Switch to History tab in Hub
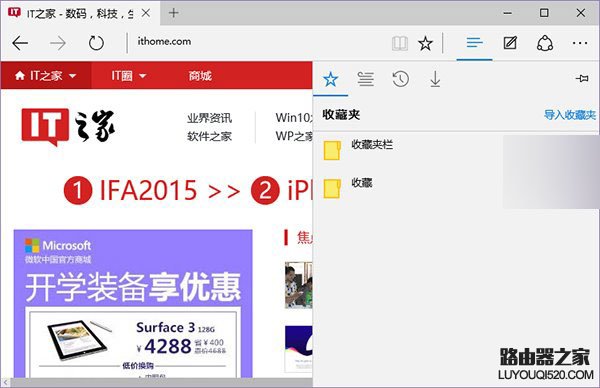The height and width of the screenshot is (388, 600). pyautogui.click(x=401, y=79)
